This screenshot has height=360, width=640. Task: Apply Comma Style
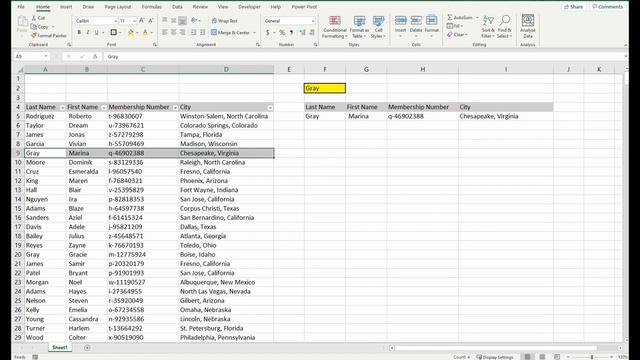[x=291, y=32]
